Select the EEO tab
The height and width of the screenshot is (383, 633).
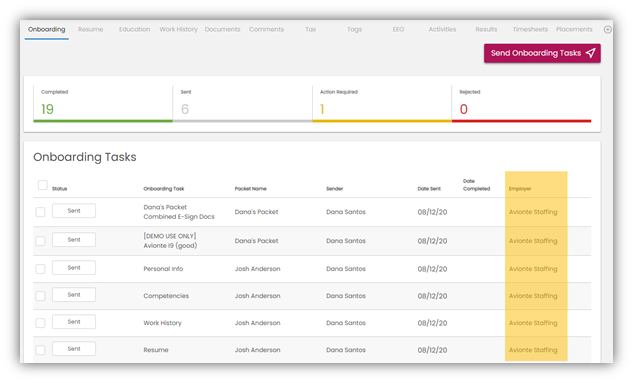398,29
